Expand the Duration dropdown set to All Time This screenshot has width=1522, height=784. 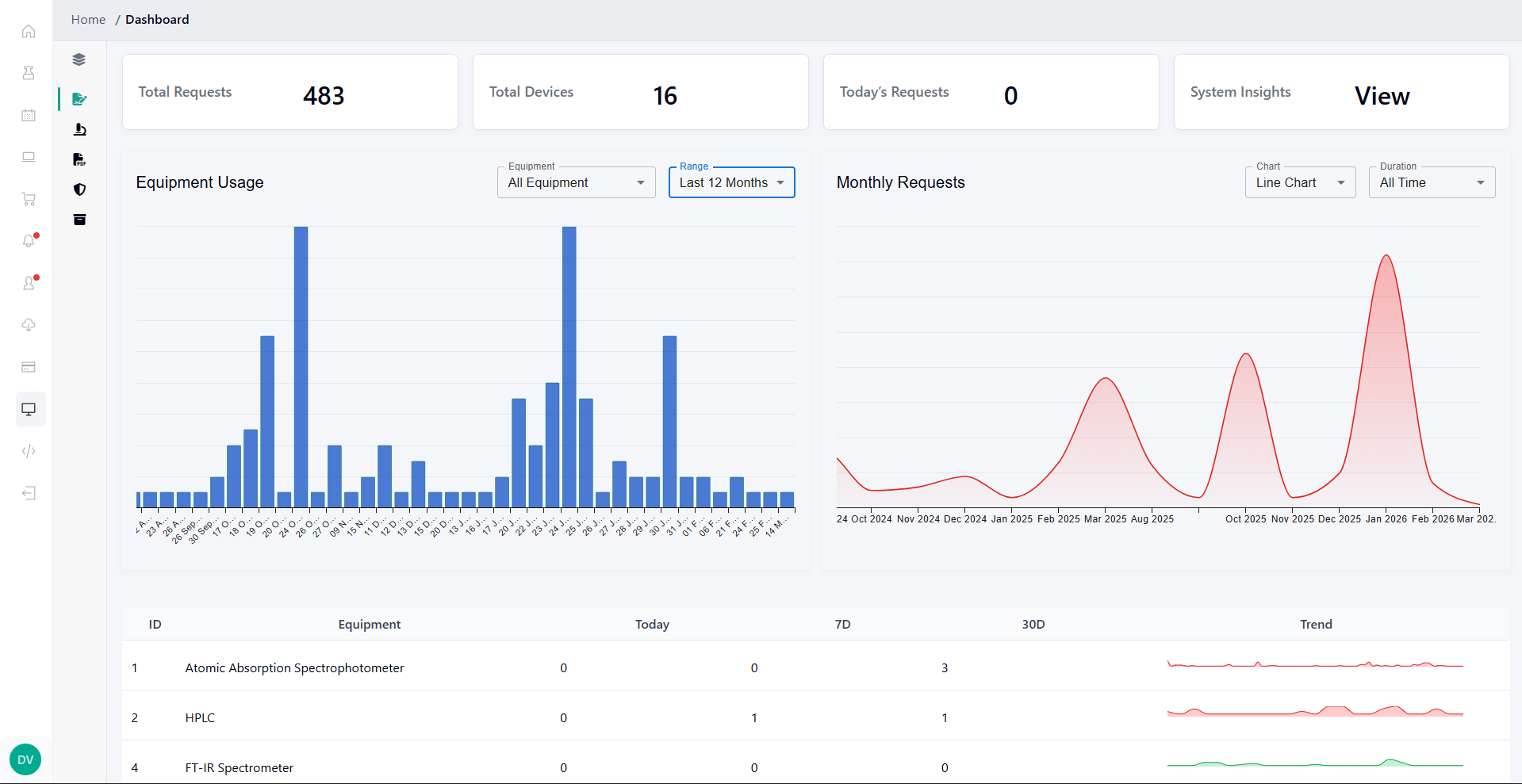1431,183
